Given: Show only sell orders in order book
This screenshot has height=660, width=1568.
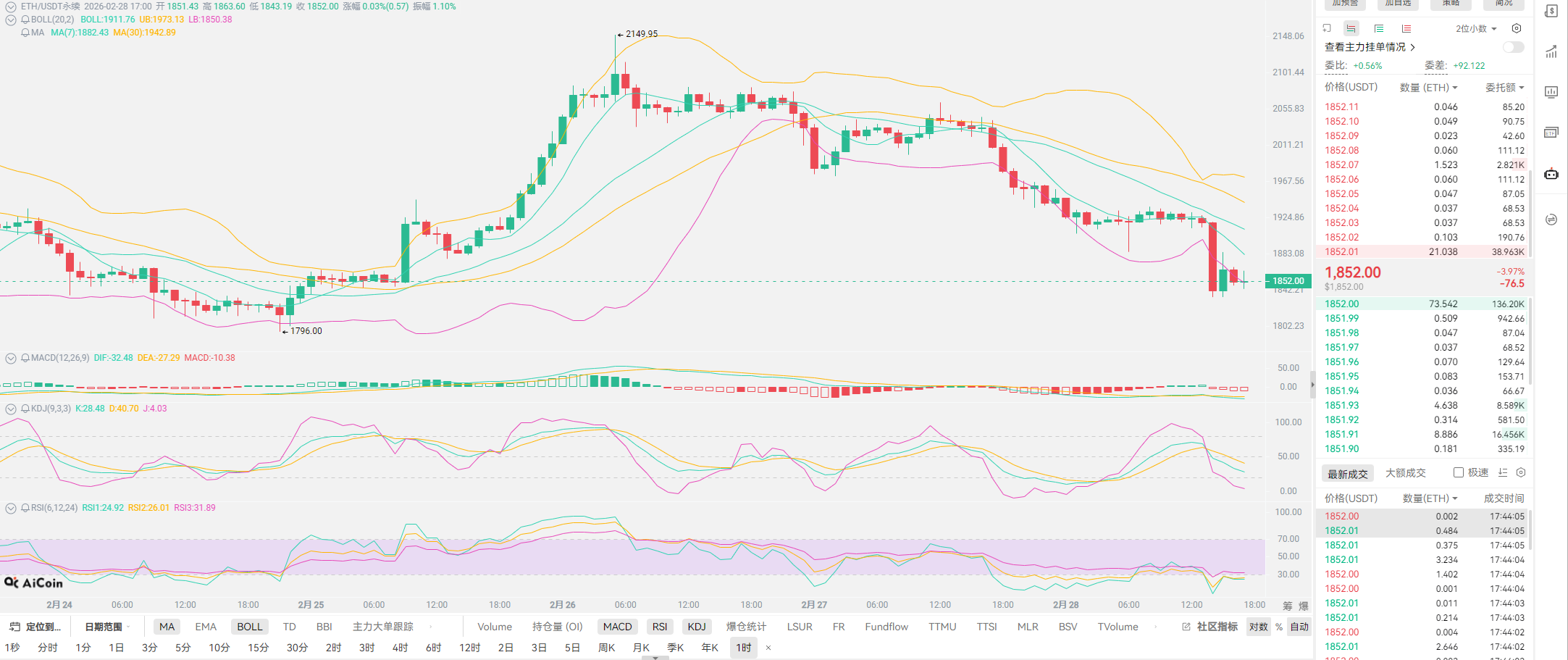Looking at the screenshot, I should pyautogui.click(x=1406, y=28).
